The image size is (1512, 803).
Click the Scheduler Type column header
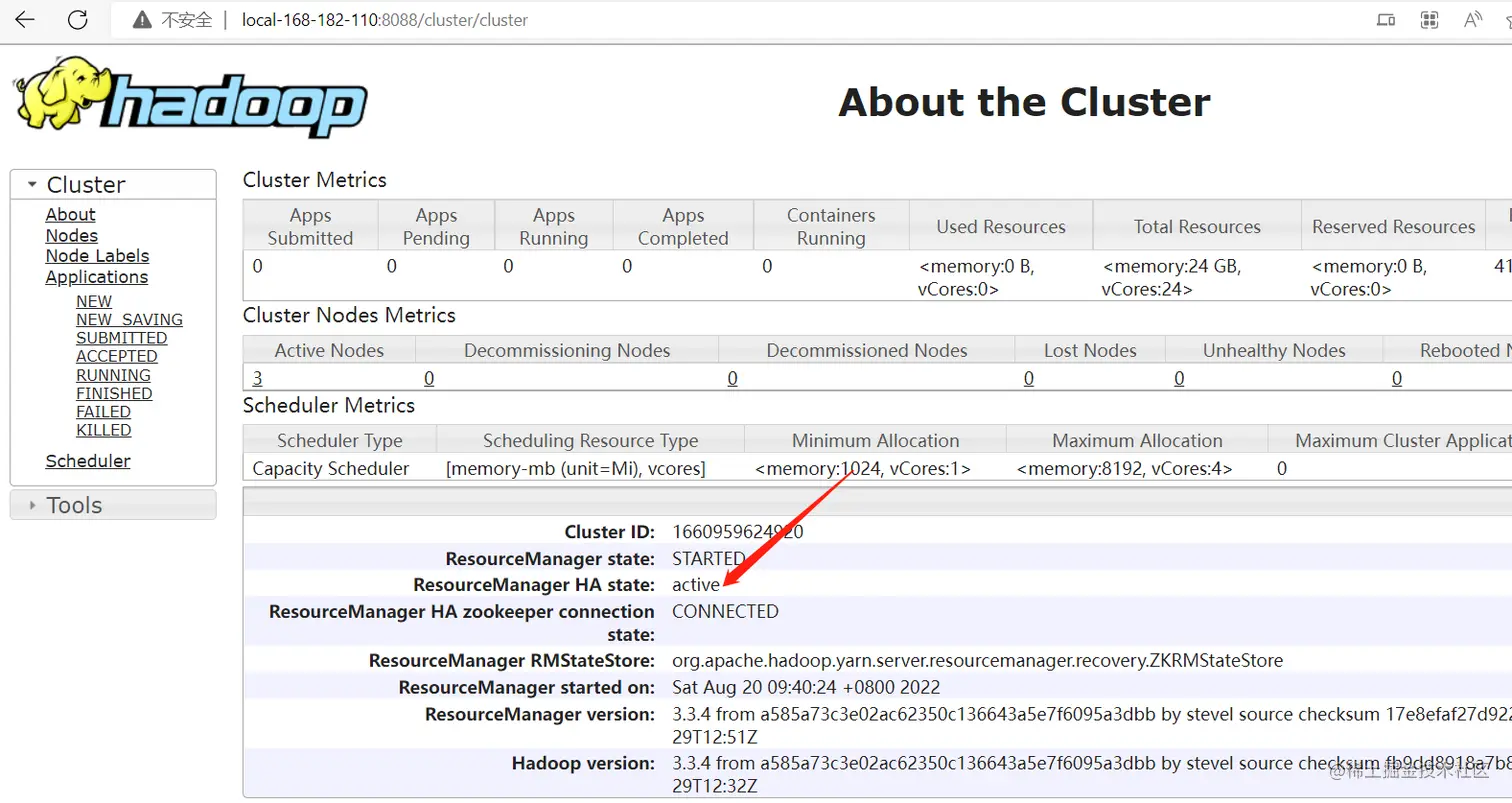tap(340, 441)
